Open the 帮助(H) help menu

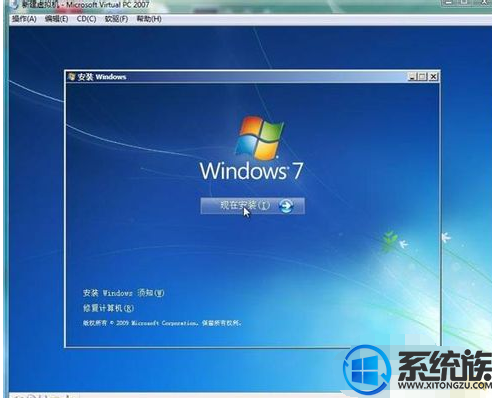[x=149, y=19]
